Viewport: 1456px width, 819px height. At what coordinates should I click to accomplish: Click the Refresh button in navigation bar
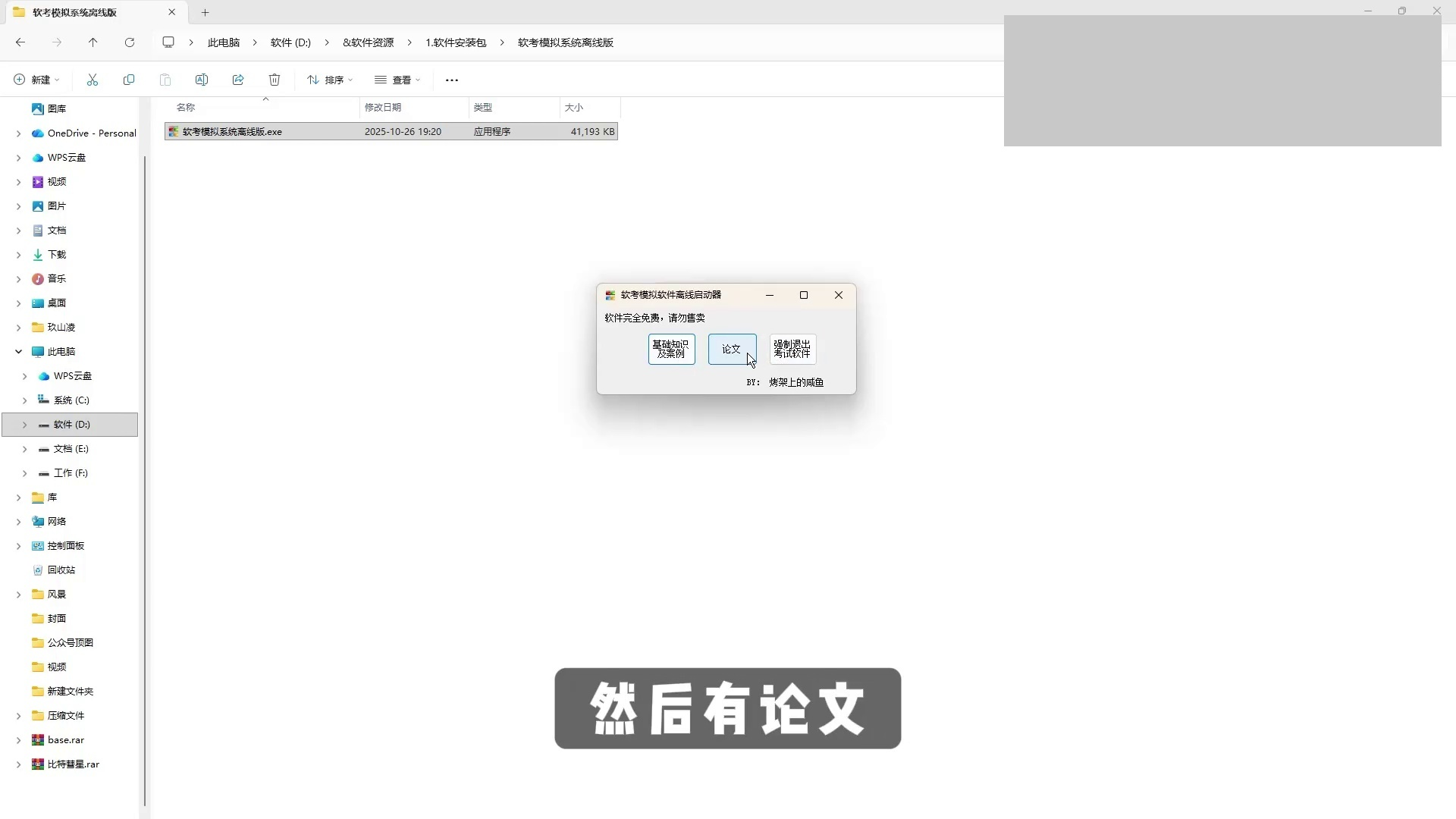pos(130,42)
